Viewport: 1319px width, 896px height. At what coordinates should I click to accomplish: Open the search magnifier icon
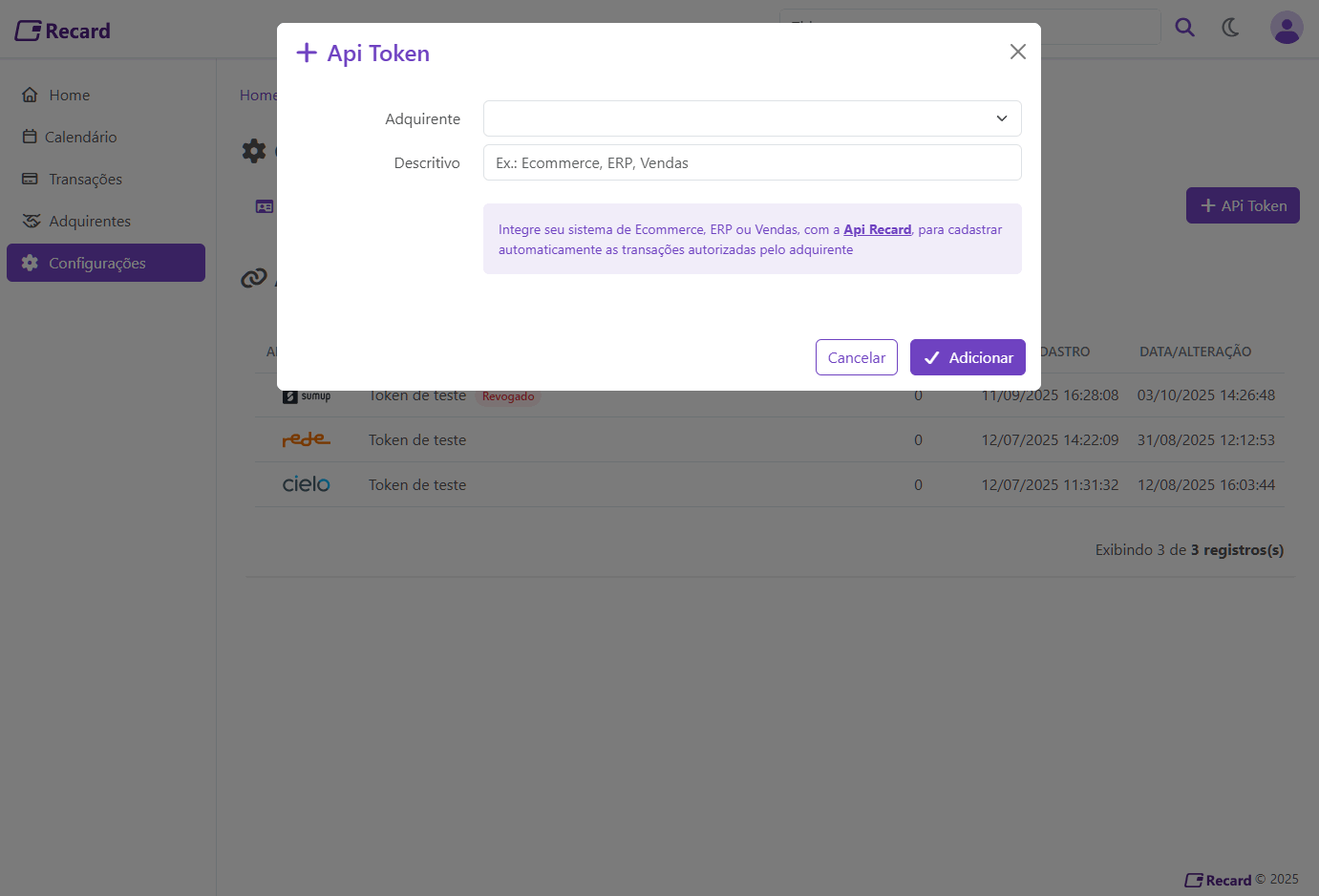point(1184,28)
